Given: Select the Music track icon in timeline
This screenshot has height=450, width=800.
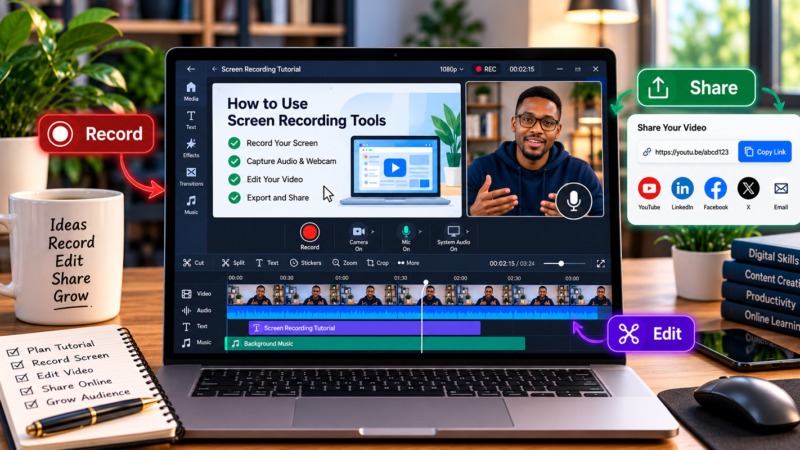Looking at the screenshot, I should click(x=186, y=343).
